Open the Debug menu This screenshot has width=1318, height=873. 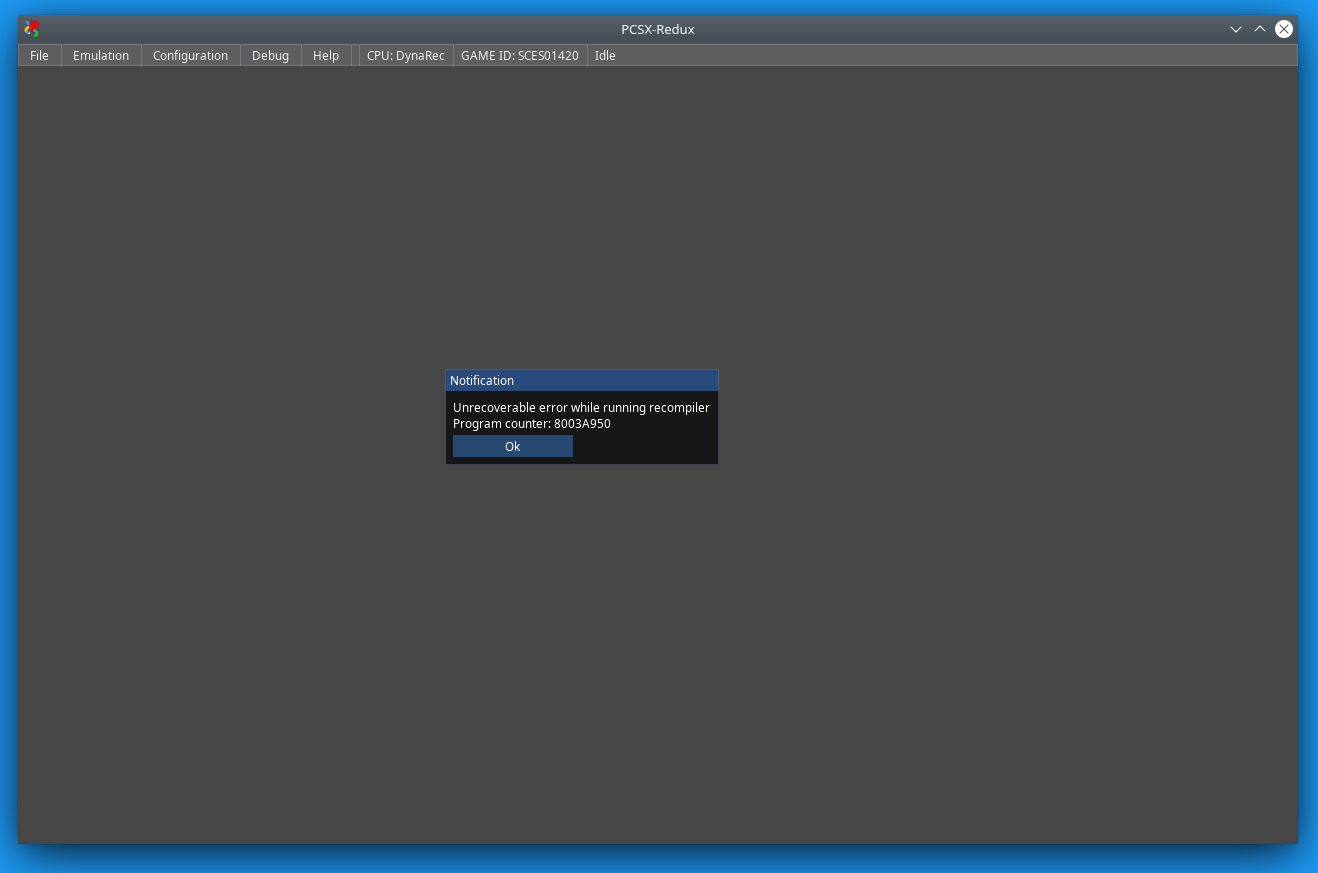pos(270,55)
